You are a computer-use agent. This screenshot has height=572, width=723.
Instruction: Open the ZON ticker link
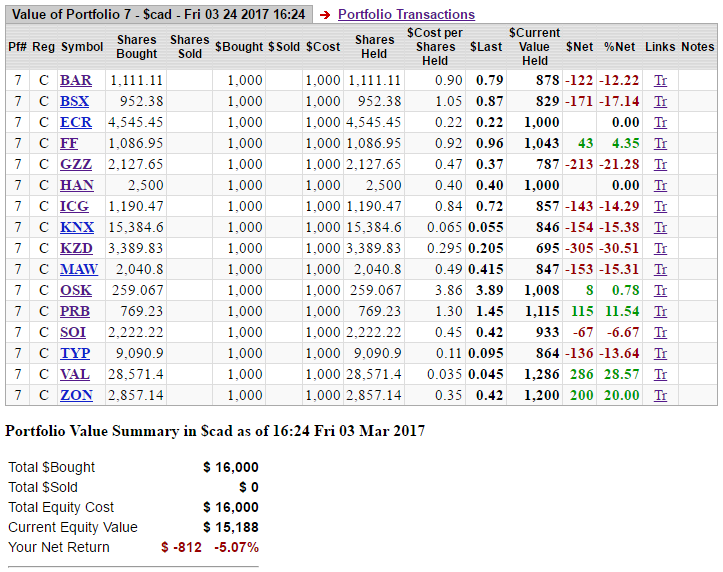coord(76,395)
